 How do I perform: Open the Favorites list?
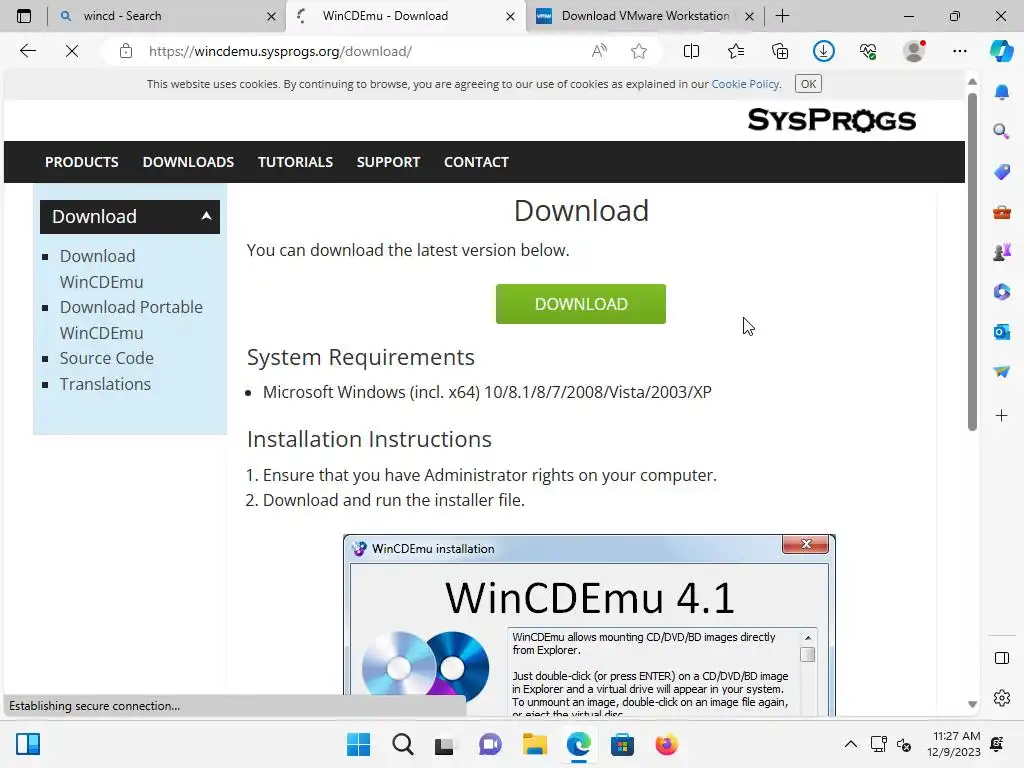[x=736, y=51]
